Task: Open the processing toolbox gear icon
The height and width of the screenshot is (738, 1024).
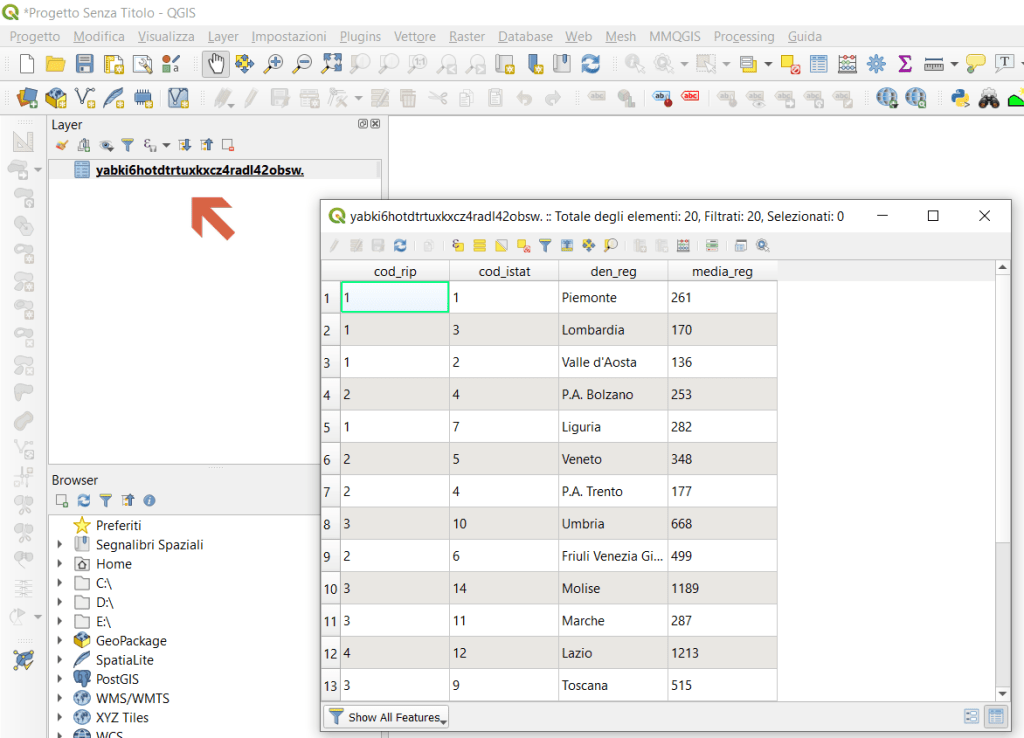Action: pyautogui.click(x=876, y=64)
